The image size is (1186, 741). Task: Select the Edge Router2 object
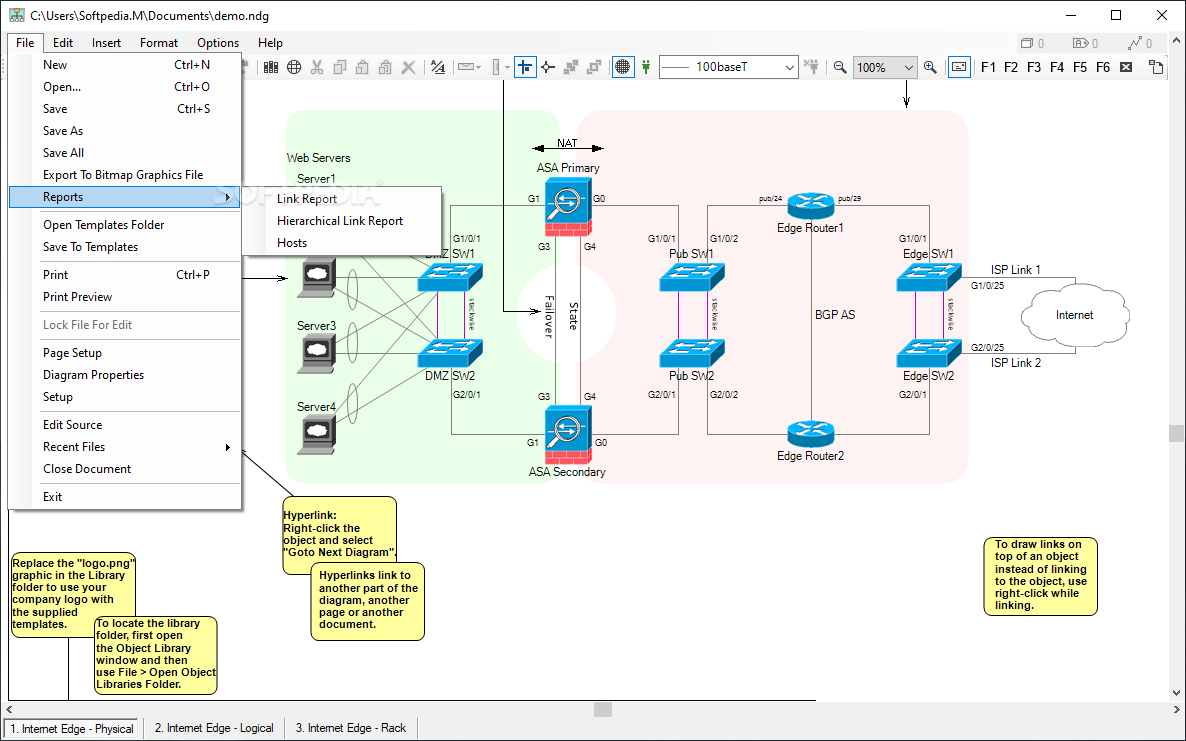pyautogui.click(x=810, y=434)
